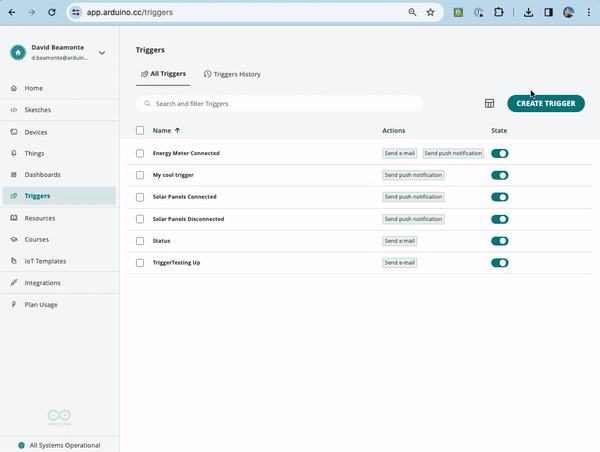Select the Energy Meter Connected checkbox

140,153
